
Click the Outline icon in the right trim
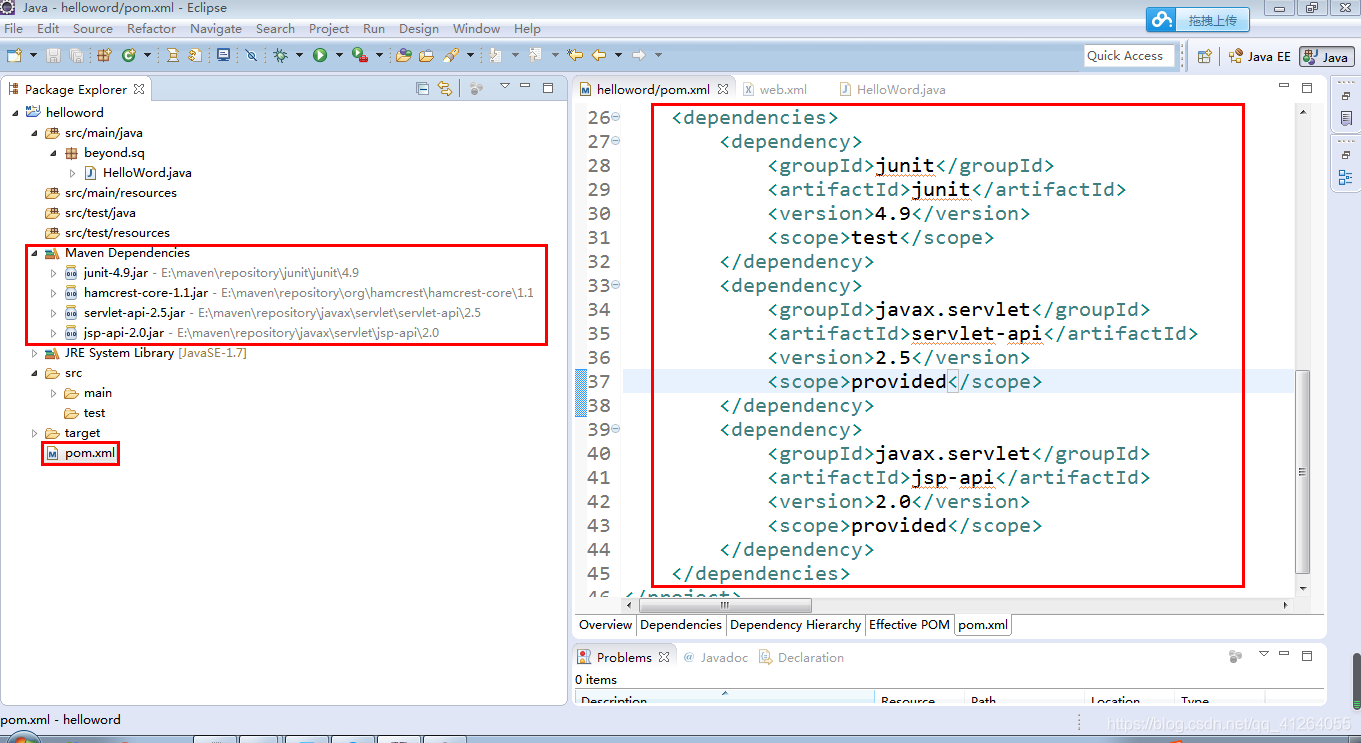(1345, 178)
